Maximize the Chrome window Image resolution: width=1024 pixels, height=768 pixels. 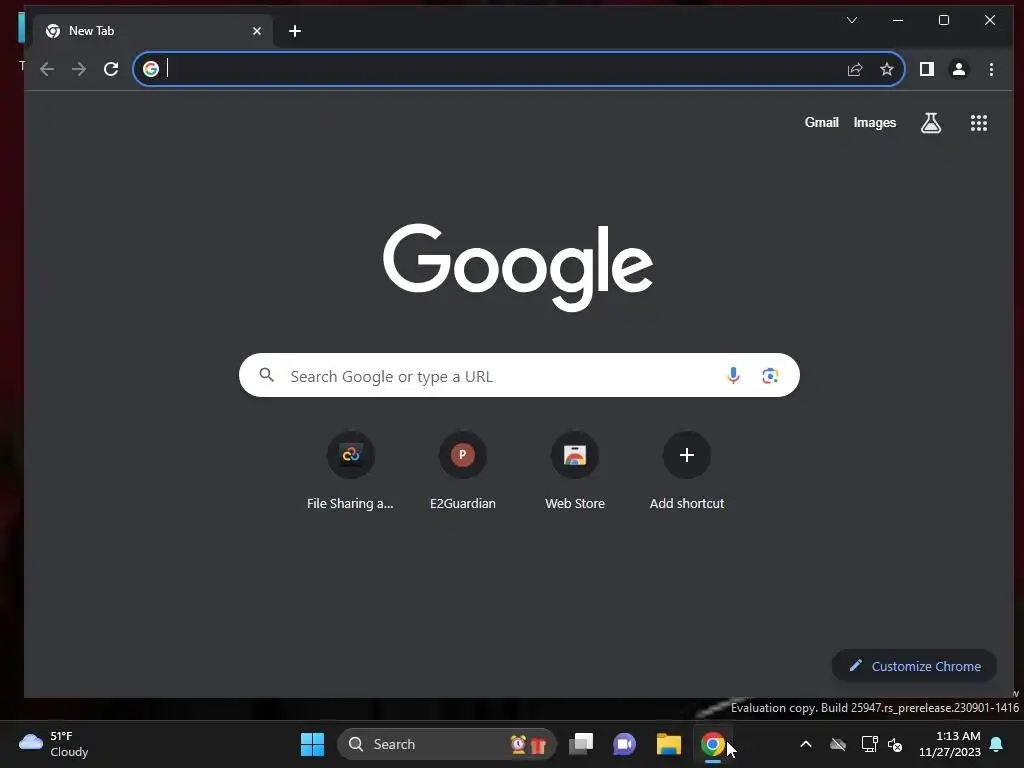click(944, 20)
